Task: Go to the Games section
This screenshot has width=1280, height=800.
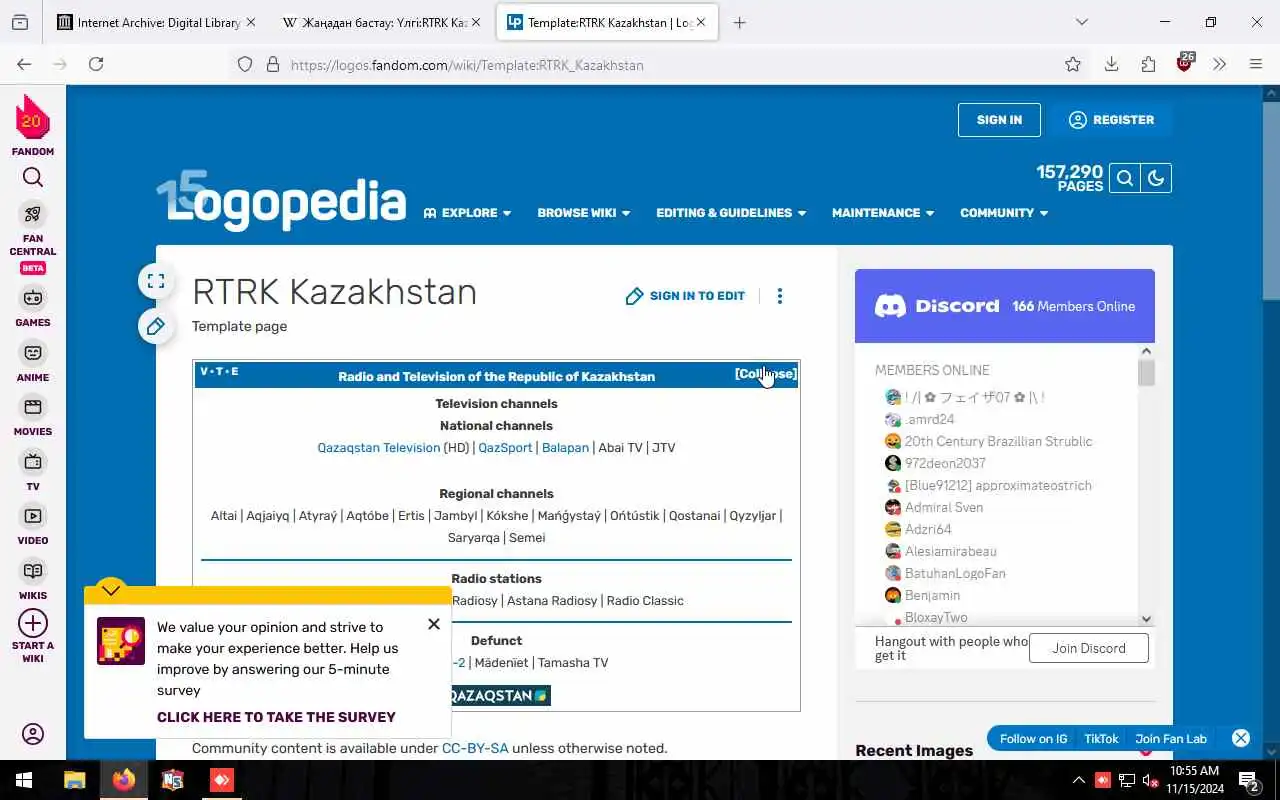Action: click(33, 306)
